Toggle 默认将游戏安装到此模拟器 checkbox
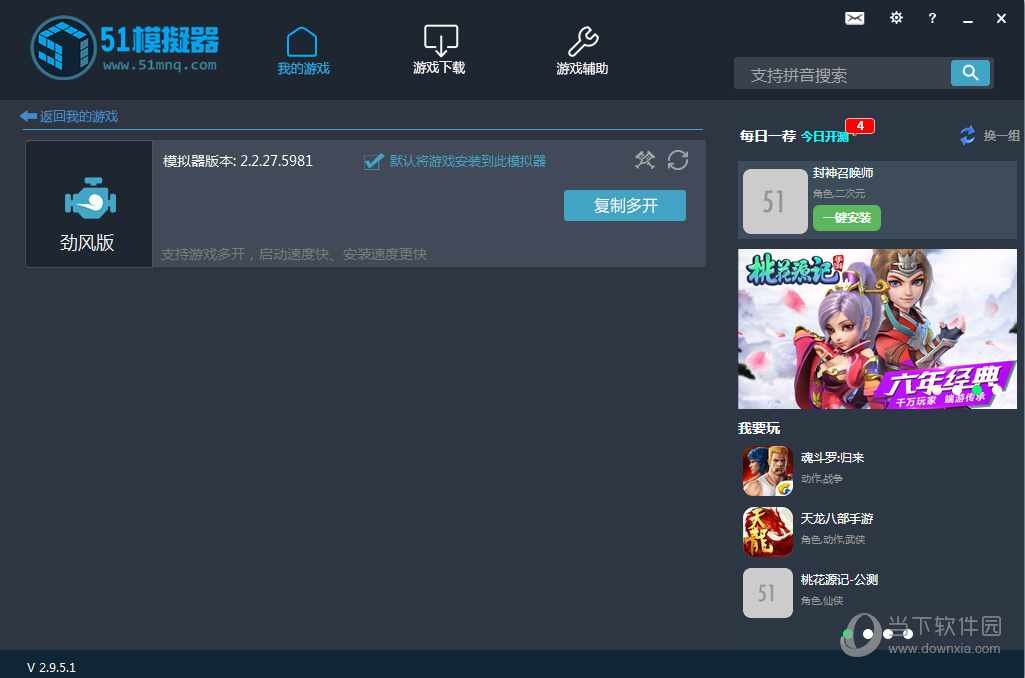 (x=373, y=161)
